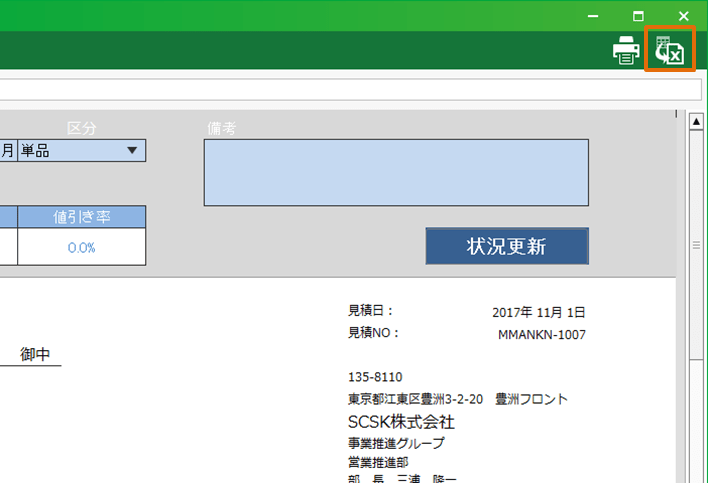Maximize the application window
Viewport: 708px width, 483px height.
click(x=638, y=16)
